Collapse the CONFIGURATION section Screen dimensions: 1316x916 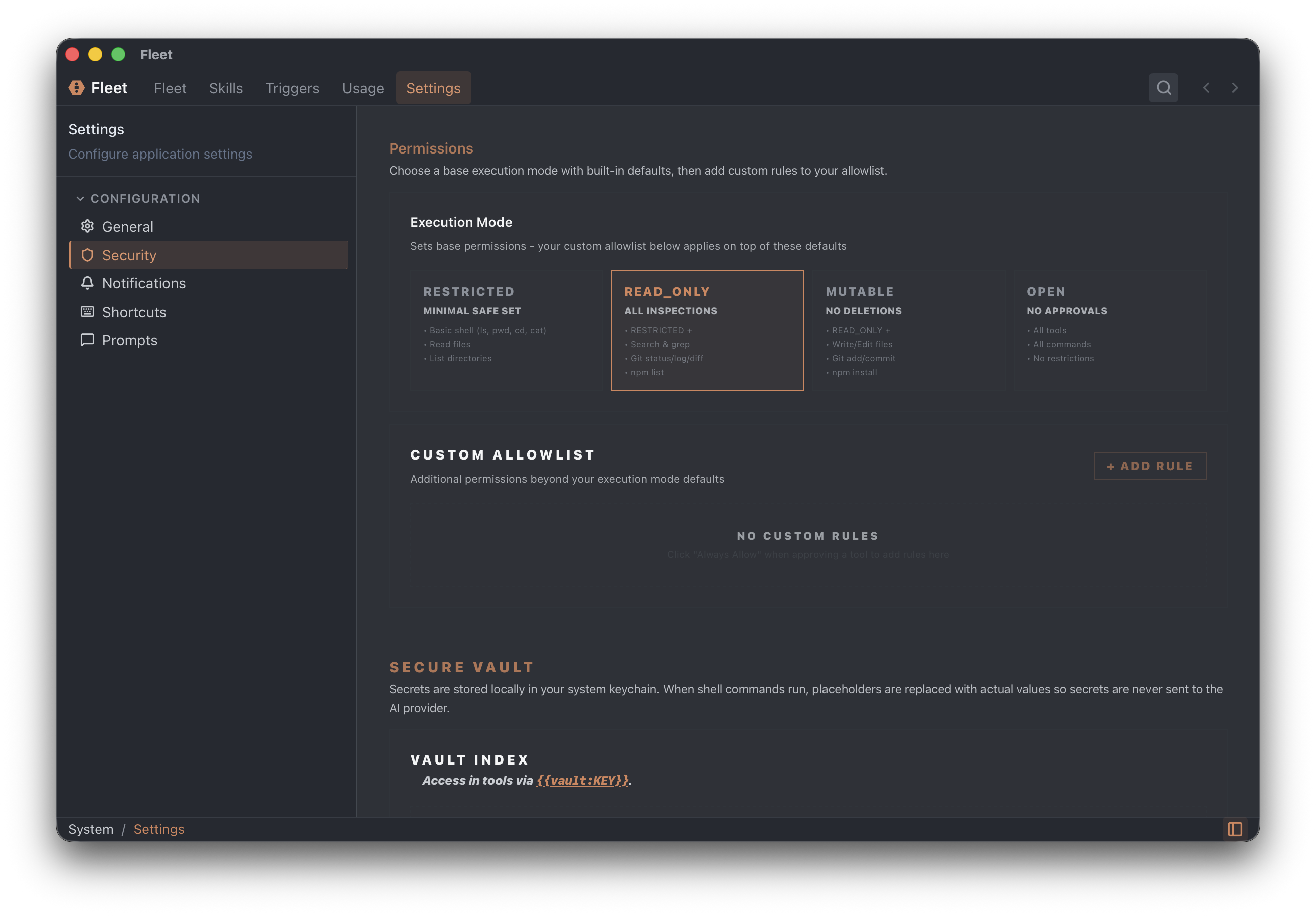80,198
